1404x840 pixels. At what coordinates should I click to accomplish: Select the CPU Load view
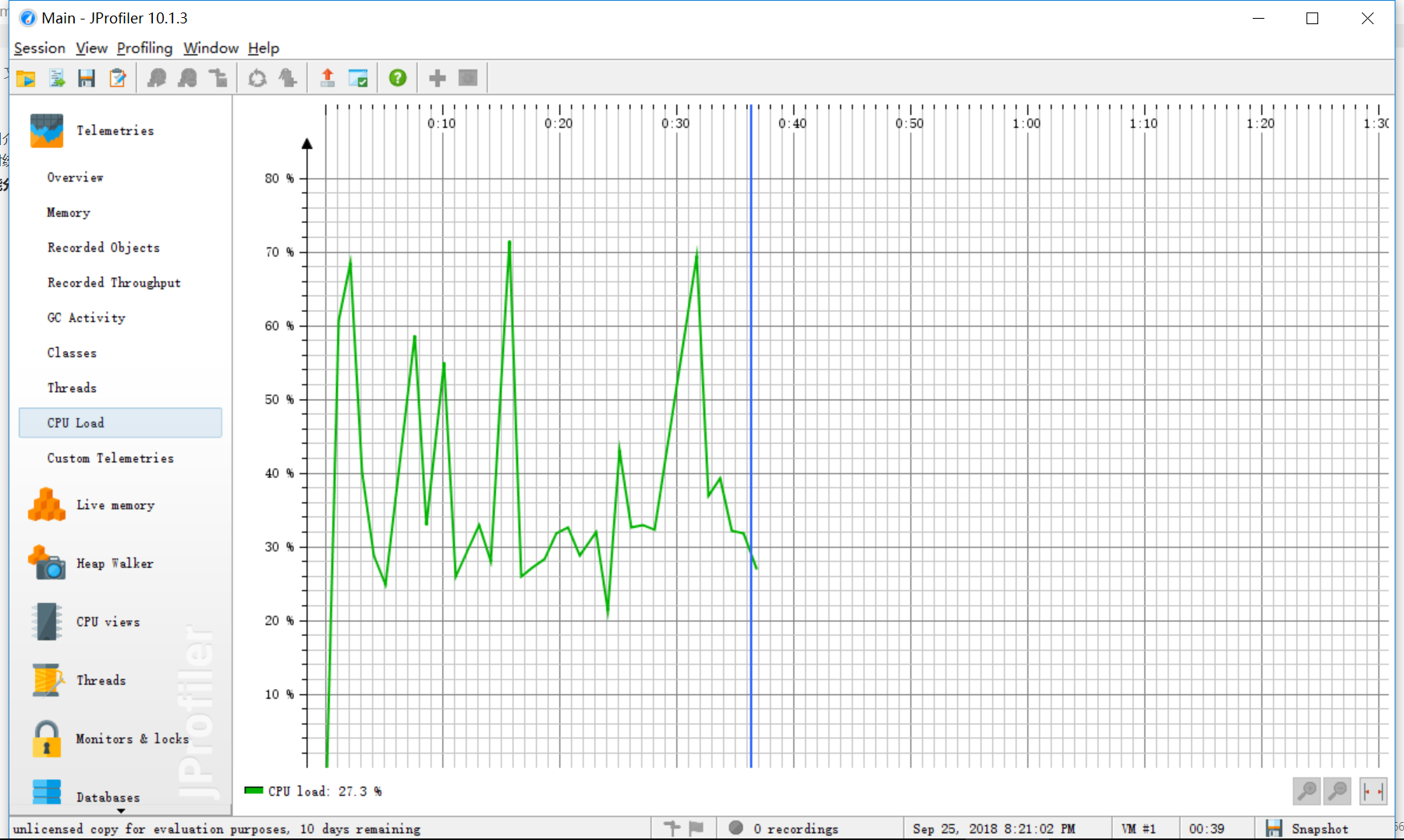[120, 423]
